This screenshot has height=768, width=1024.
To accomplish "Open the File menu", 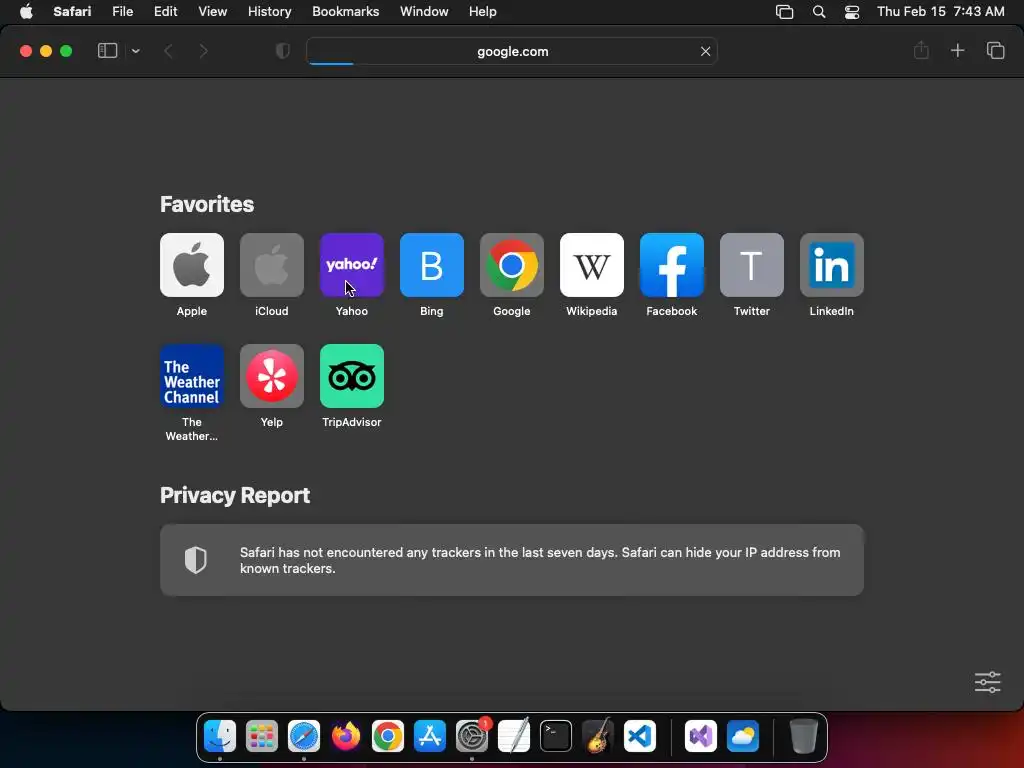I will point(122,12).
